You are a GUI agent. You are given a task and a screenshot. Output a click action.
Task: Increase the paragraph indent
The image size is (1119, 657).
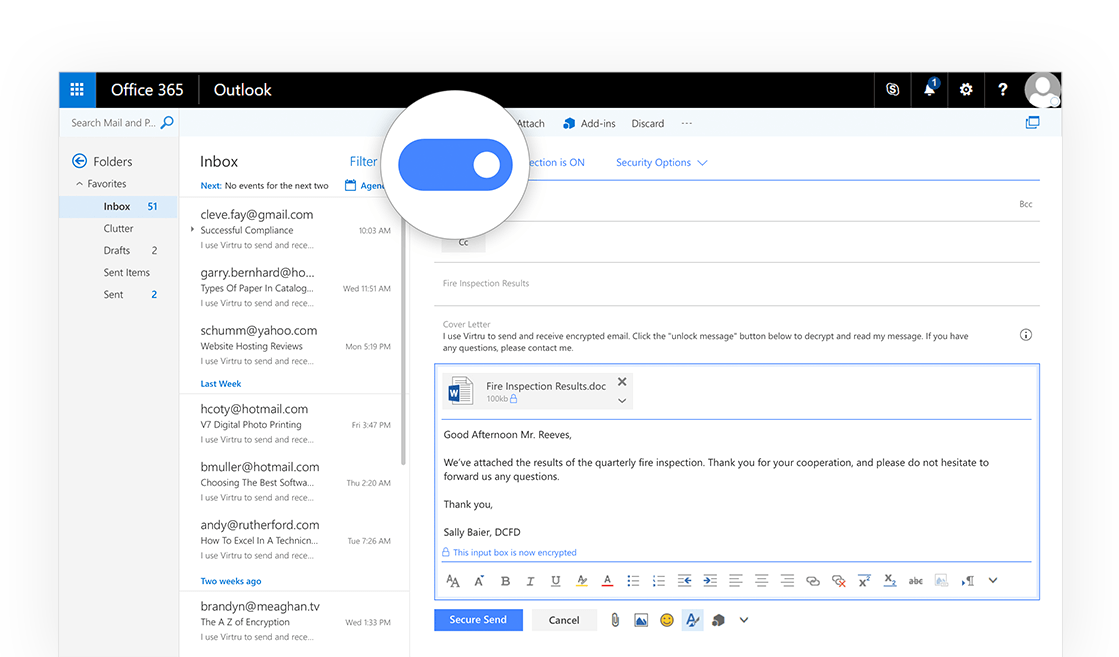point(710,581)
